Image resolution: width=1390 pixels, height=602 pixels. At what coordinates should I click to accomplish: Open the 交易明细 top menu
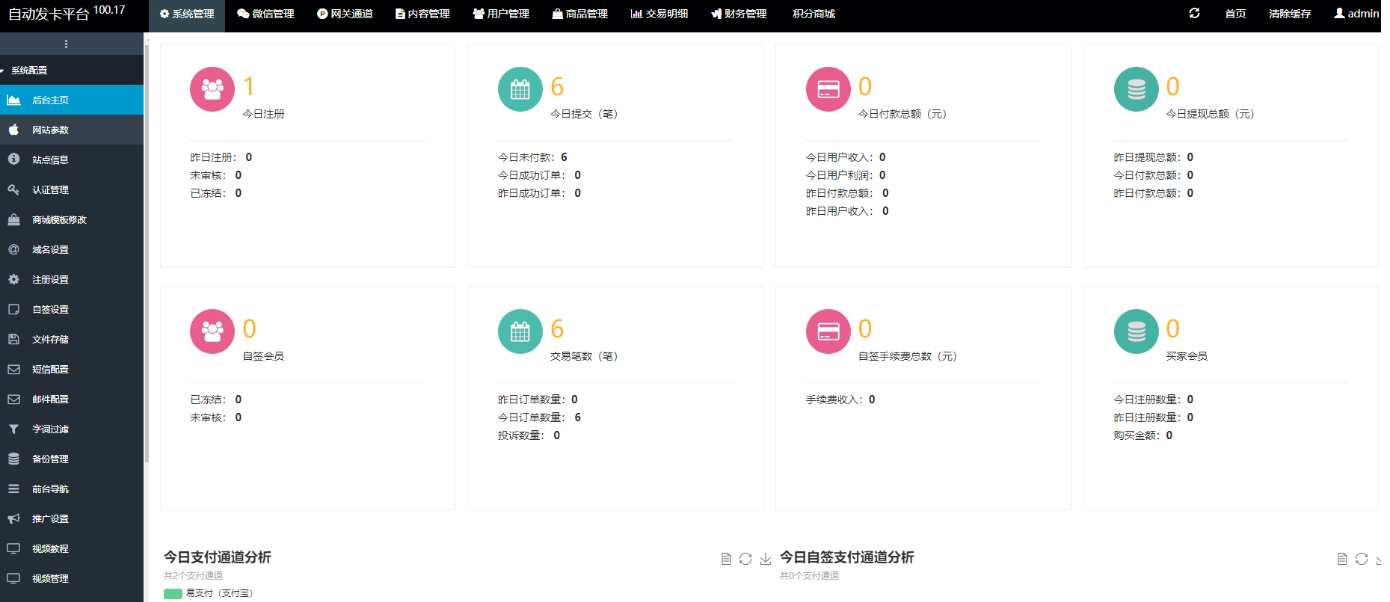[x=659, y=15]
